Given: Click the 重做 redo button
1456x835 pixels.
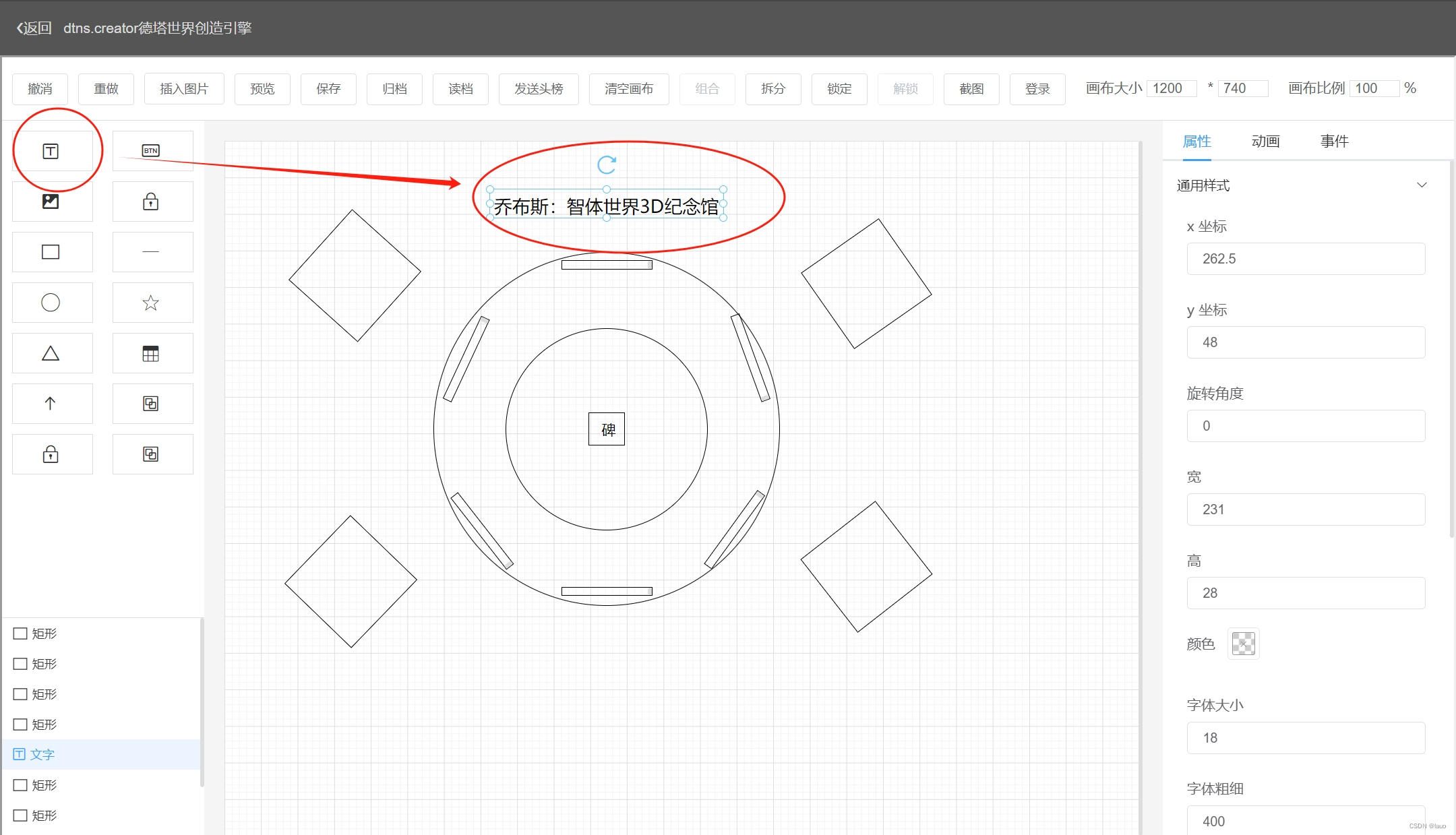Looking at the screenshot, I should coord(107,89).
